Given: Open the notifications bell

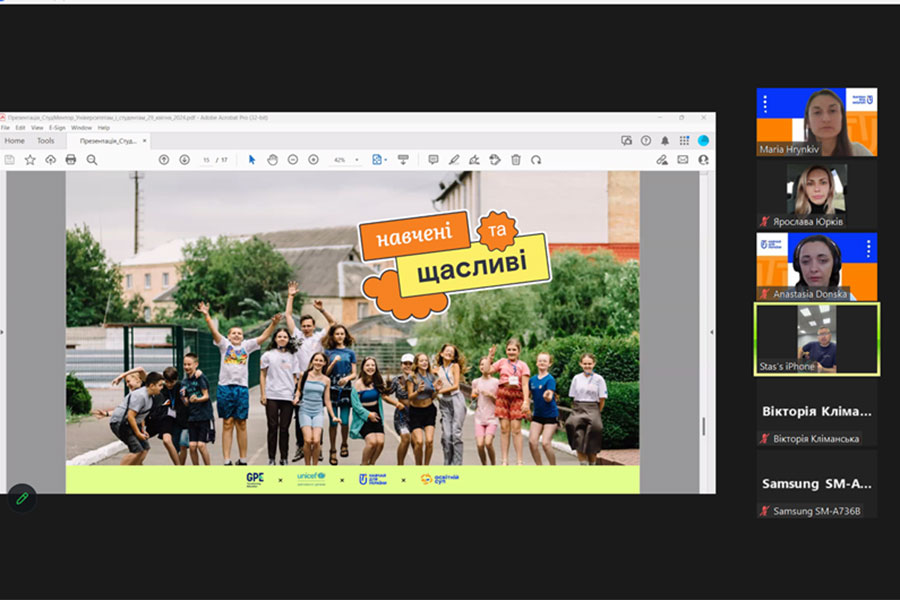Looking at the screenshot, I should (x=665, y=141).
